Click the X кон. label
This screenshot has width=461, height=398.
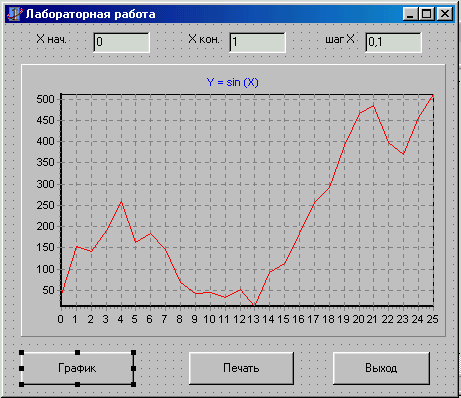click(x=204, y=39)
